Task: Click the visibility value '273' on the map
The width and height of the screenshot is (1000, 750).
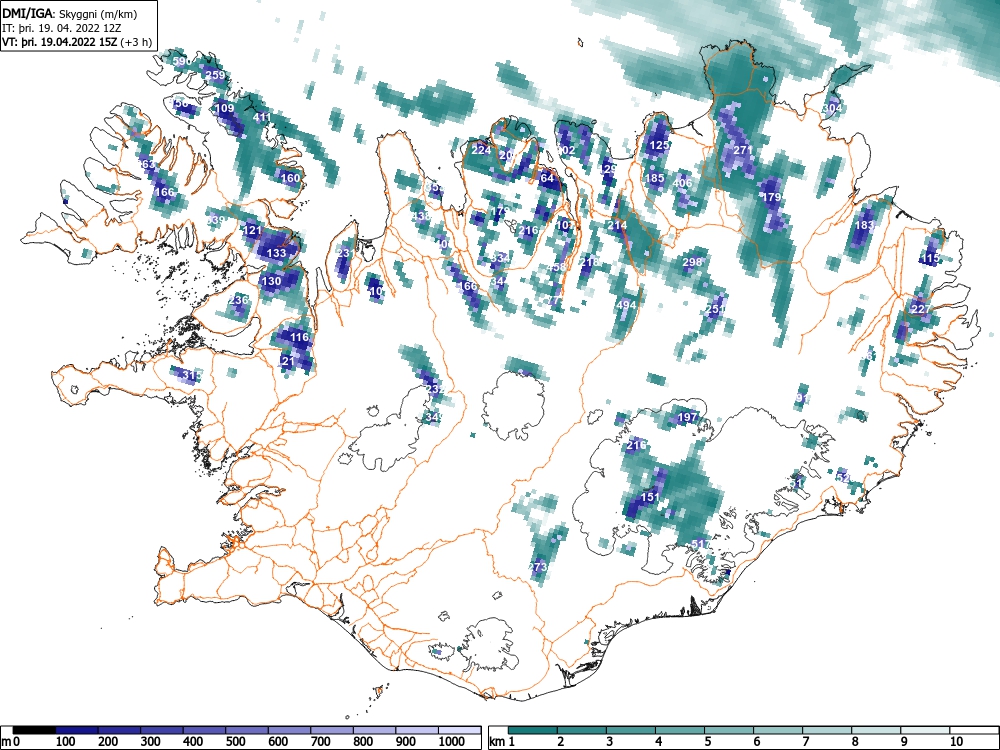Action: coord(538,567)
